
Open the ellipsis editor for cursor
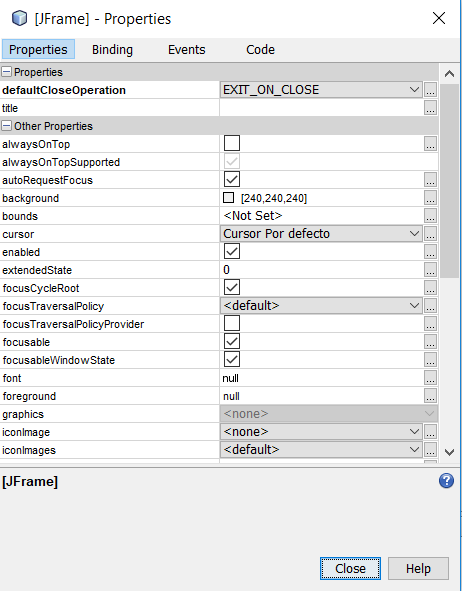point(430,234)
